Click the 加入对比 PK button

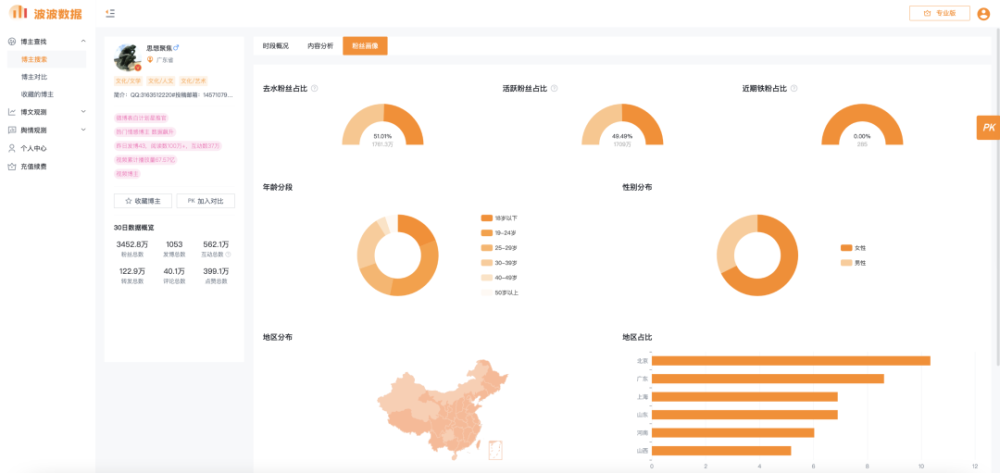click(205, 201)
